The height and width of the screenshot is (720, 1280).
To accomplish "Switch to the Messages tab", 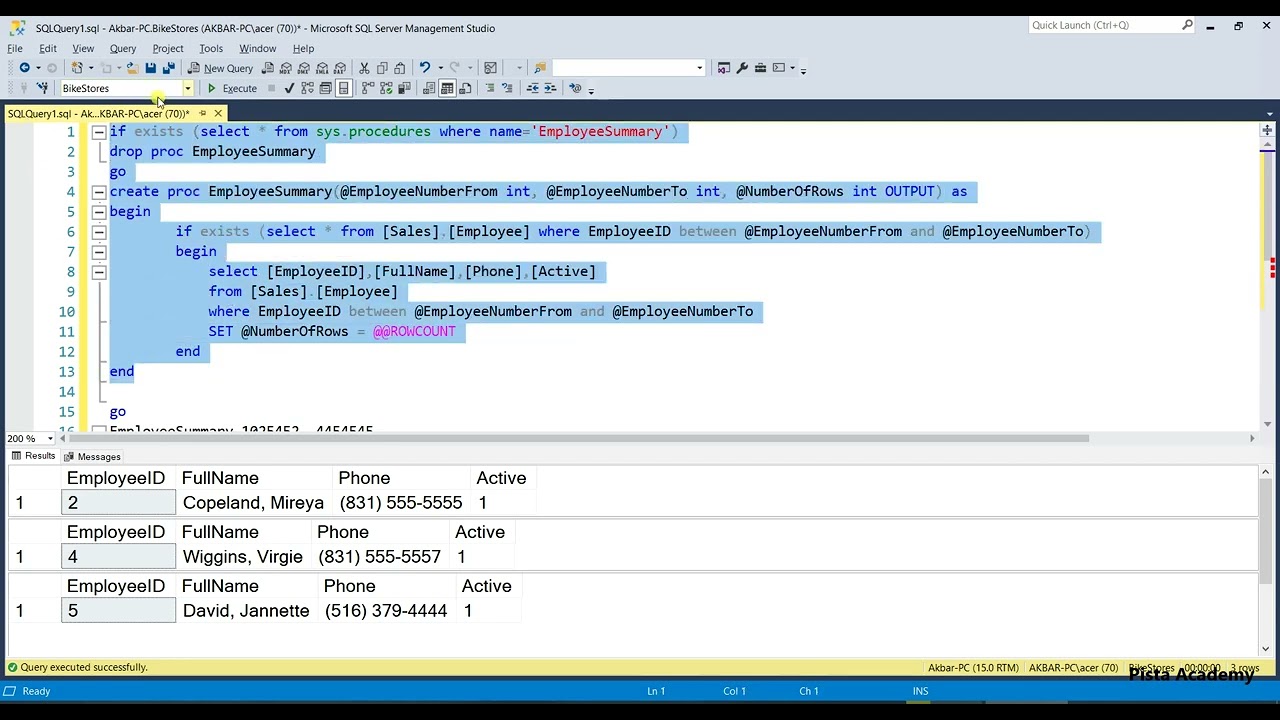I will 92,456.
